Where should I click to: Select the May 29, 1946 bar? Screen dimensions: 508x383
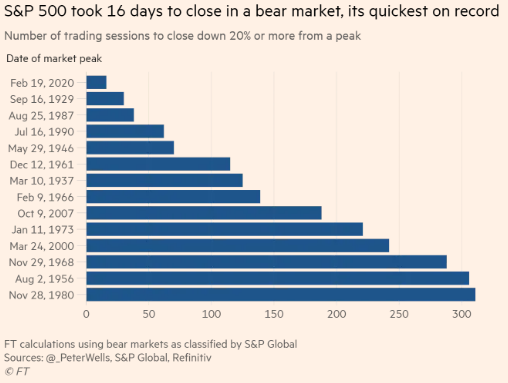click(130, 148)
